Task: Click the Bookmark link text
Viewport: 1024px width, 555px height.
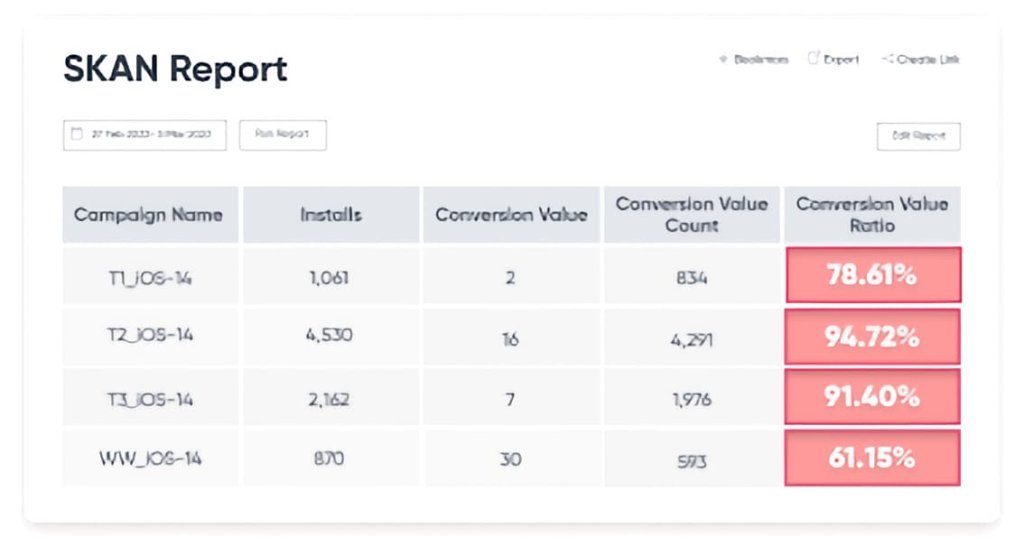Action: coord(761,59)
